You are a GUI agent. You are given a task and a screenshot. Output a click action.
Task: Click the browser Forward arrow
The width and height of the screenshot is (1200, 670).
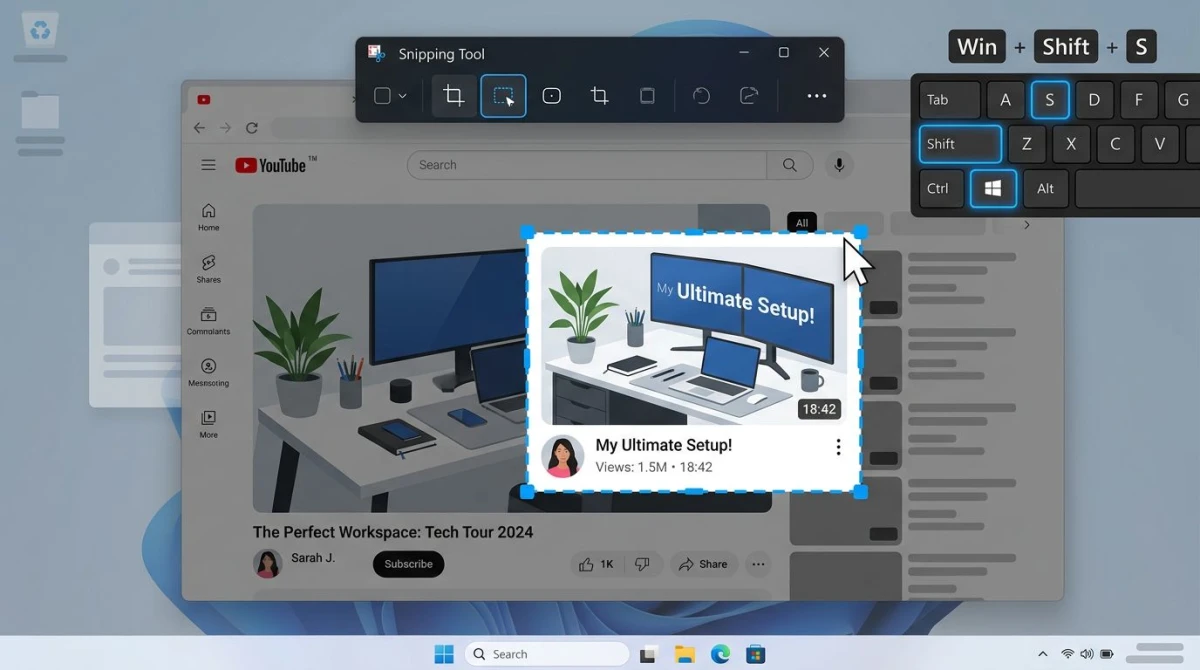(x=226, y=128)
